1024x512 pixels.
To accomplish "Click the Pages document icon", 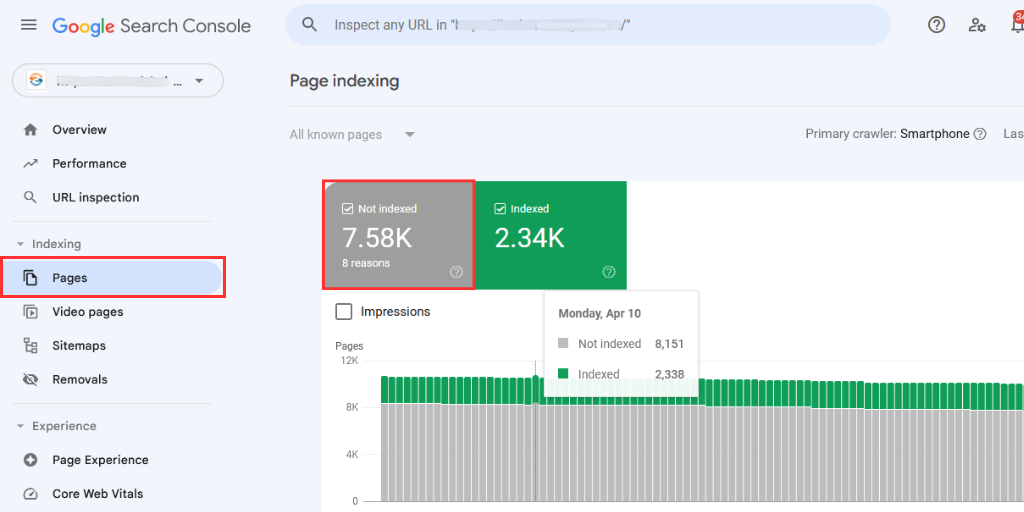I will (x=30, y=278).
